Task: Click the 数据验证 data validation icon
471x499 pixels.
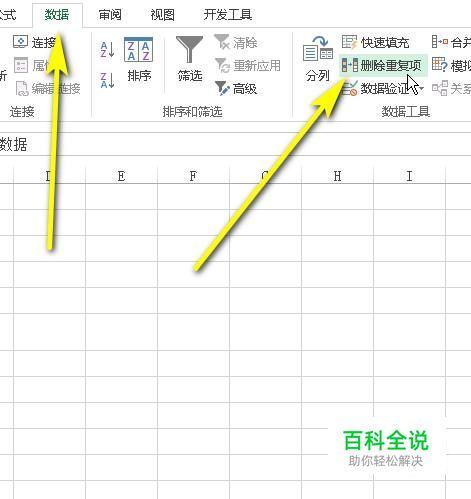Action: tap(350, 88)
